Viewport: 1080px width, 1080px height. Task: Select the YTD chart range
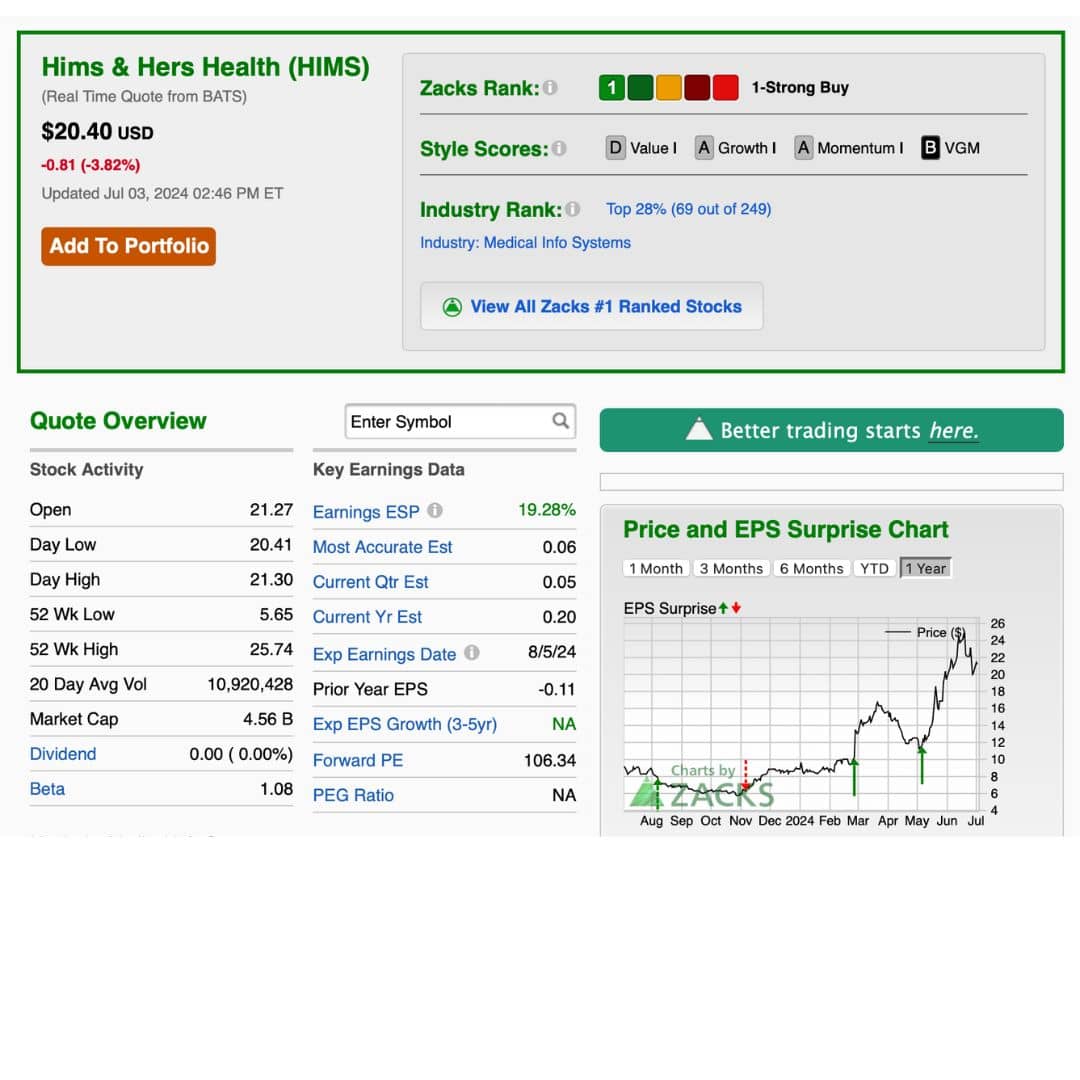pyautogui.click(x=874, y=568)
